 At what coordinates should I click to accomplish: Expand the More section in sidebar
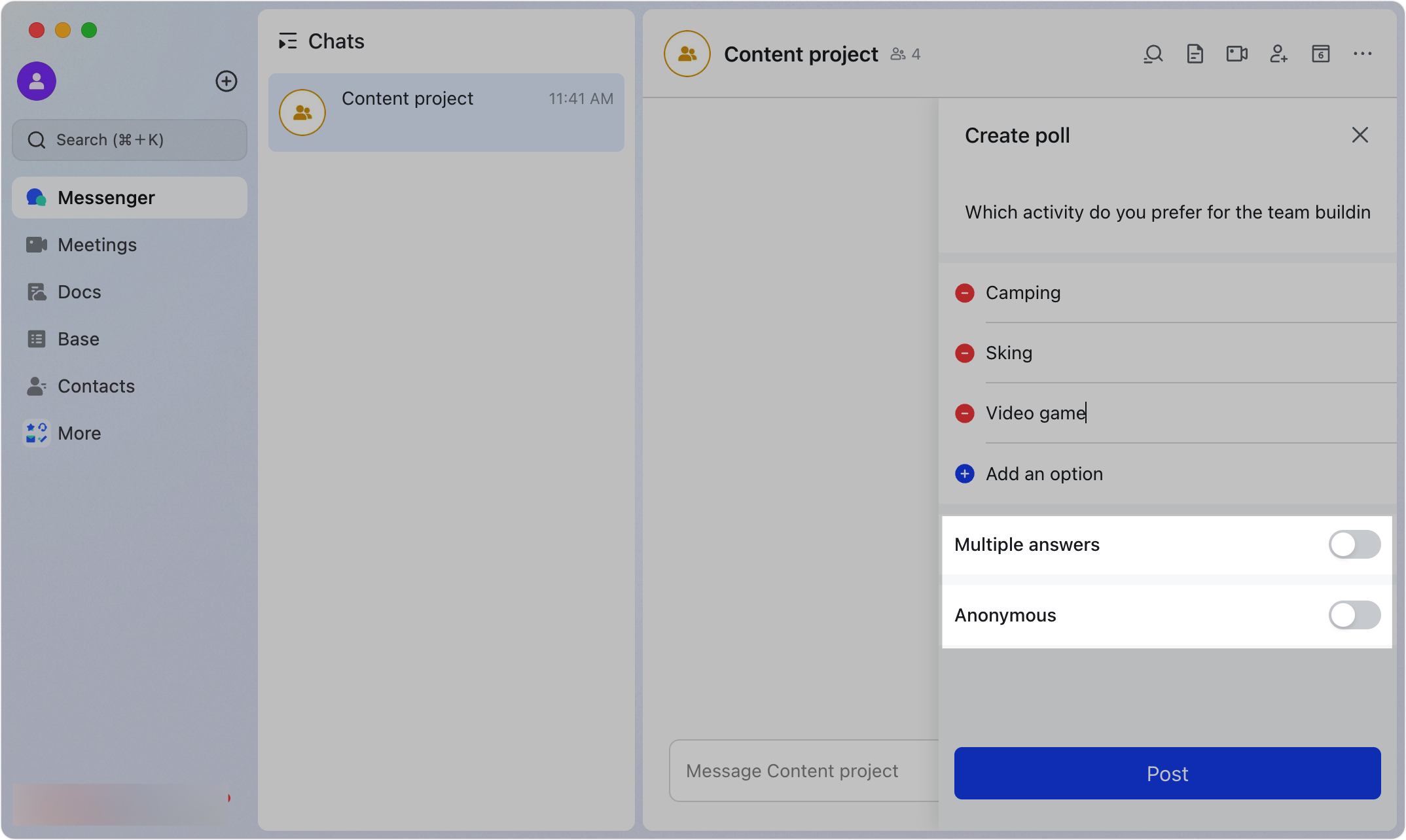pyautogui.click(x=79, y=432)
